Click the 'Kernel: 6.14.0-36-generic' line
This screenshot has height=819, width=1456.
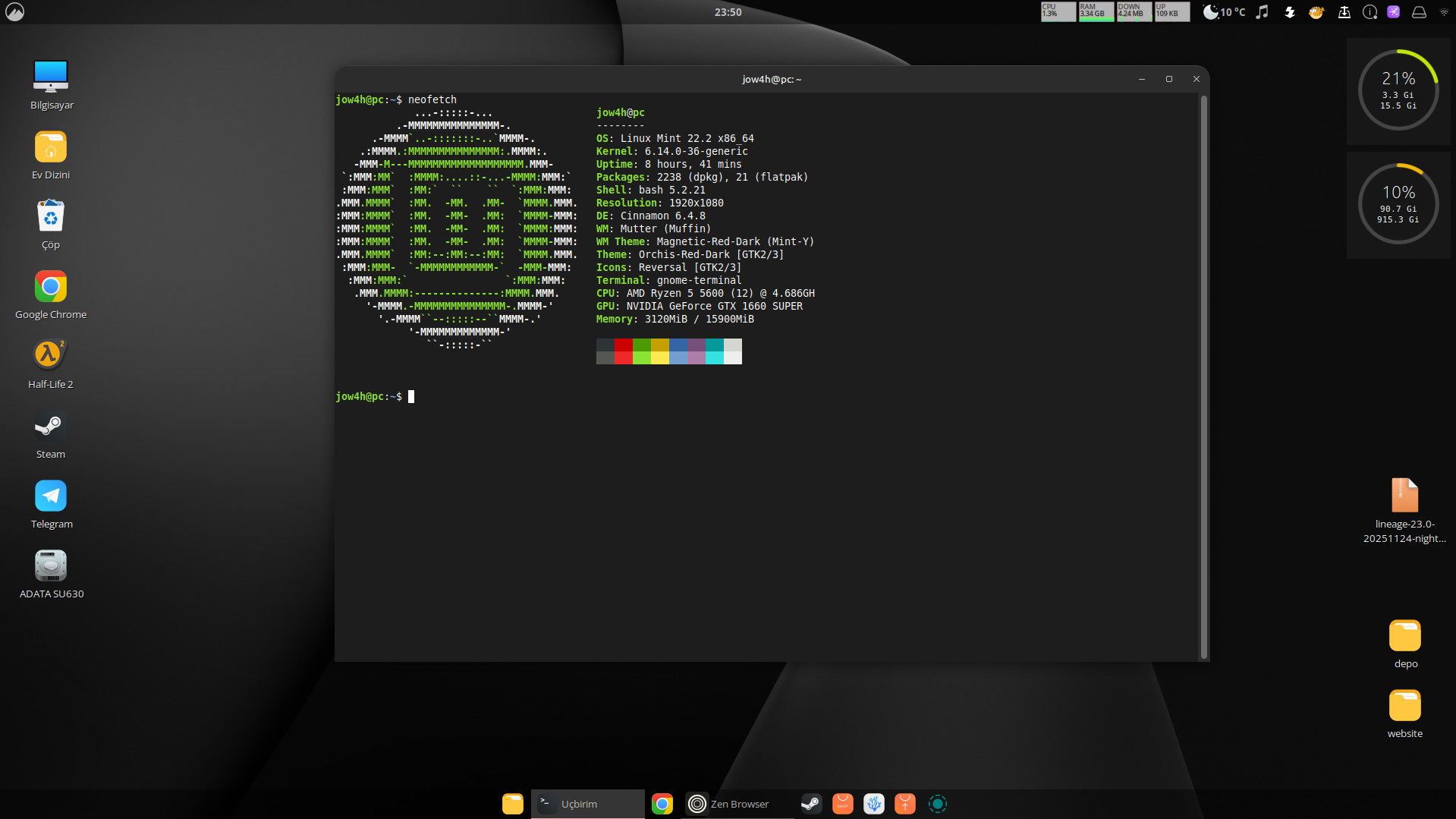pos(671,151)
